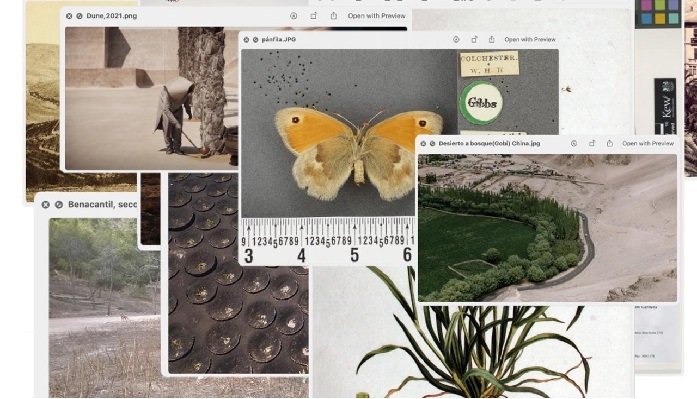Open Markup for Desierto a bosque image

[x=574, y=144]
